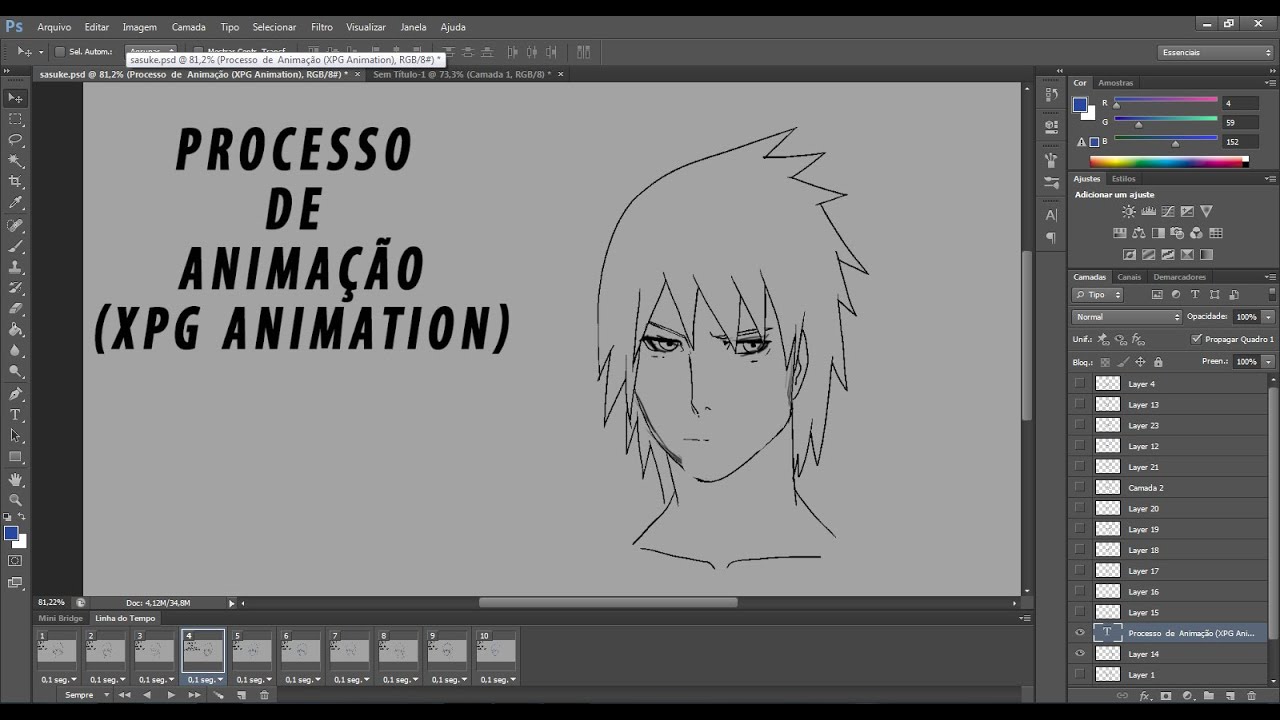This screenshot has height=720, width=1280.
Task: Select the Lasso tool
Action: pyautogui.click(x=15, y=140)
